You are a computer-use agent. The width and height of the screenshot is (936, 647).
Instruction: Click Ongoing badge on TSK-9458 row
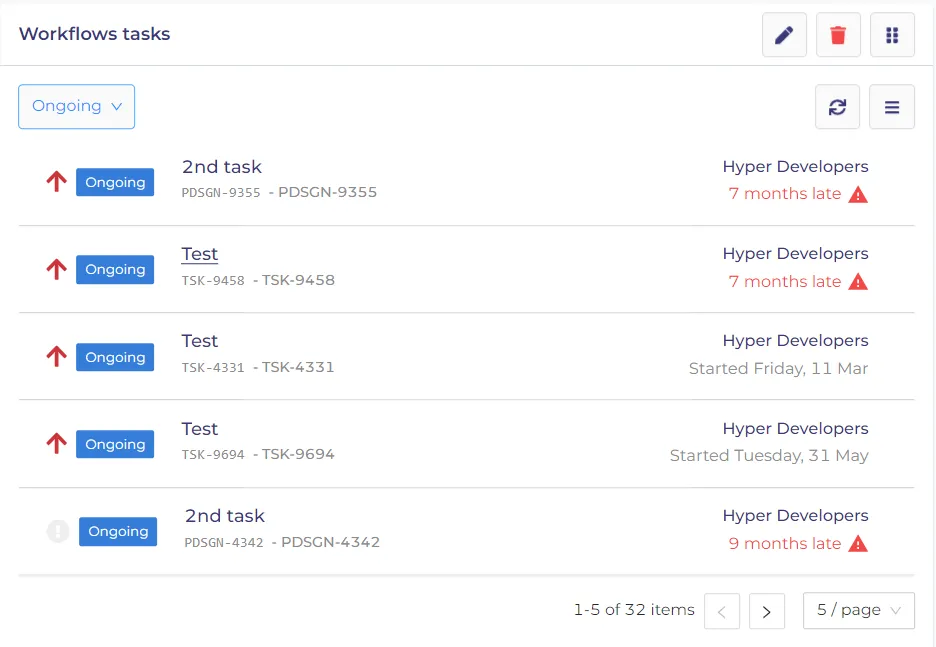(x=115, y=269)
